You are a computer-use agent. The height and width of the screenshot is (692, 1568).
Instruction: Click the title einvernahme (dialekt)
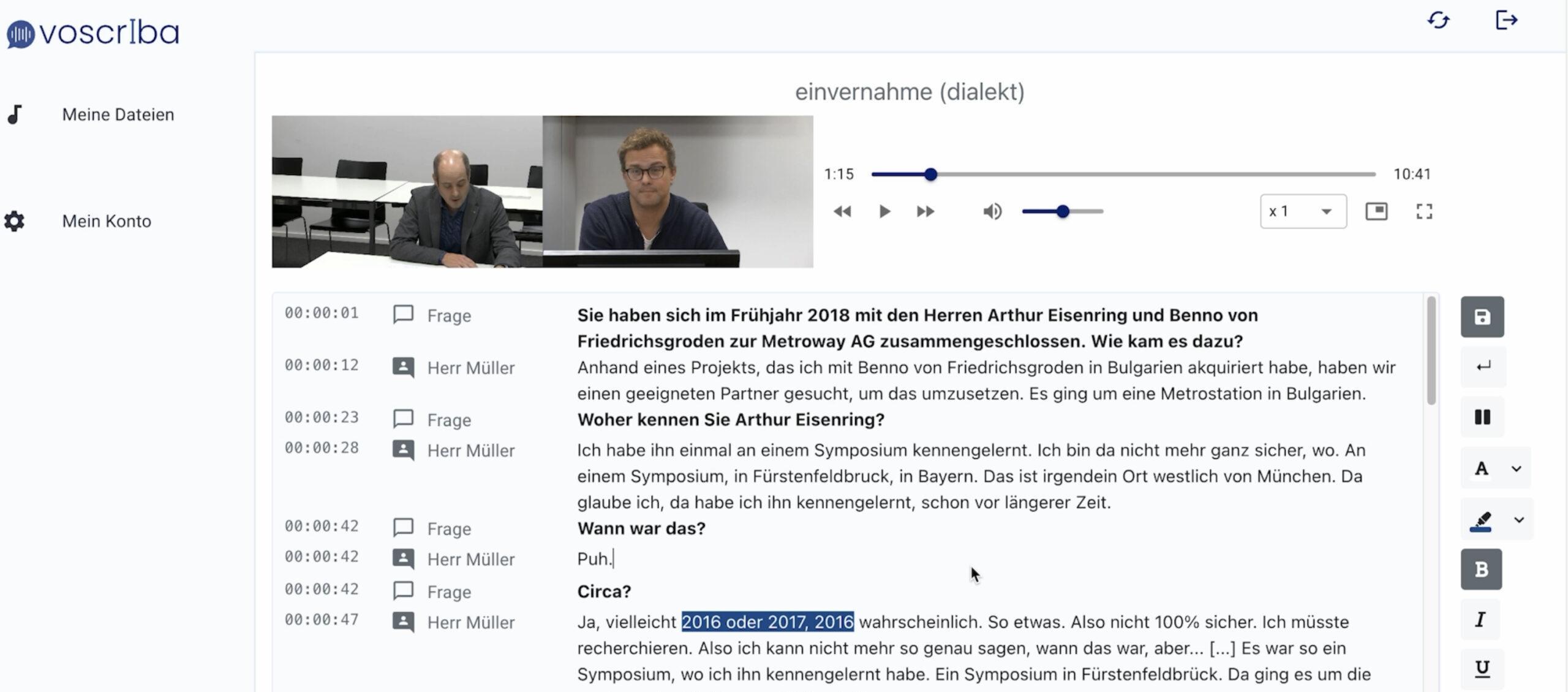[910, 92]
